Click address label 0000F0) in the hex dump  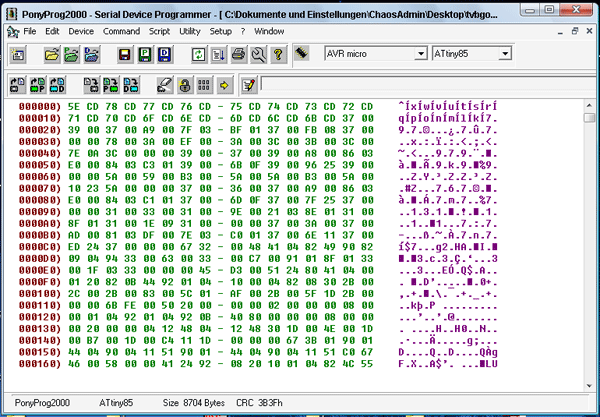40,282
